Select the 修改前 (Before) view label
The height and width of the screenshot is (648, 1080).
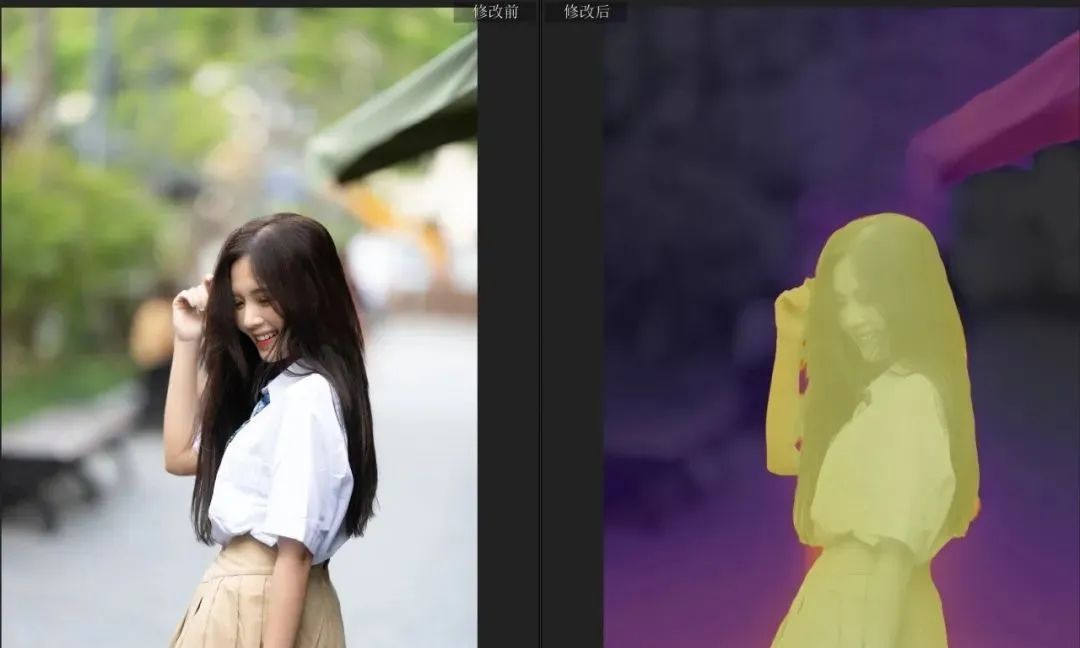click(495, 11)
